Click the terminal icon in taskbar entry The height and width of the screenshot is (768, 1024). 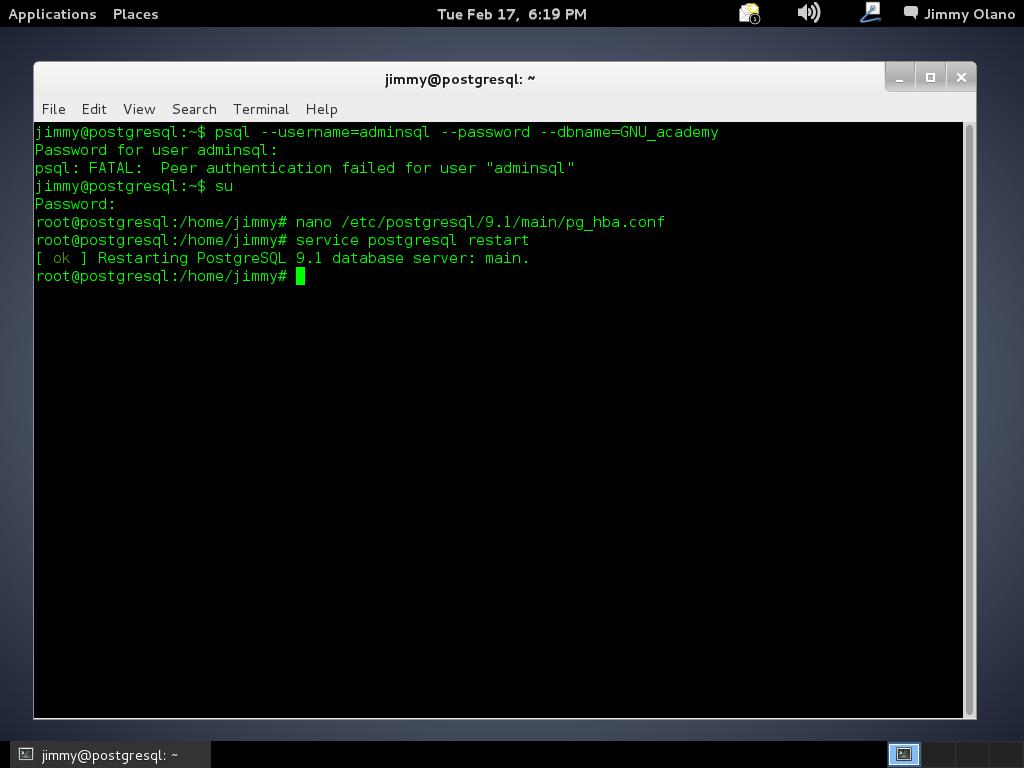(27, 755)
